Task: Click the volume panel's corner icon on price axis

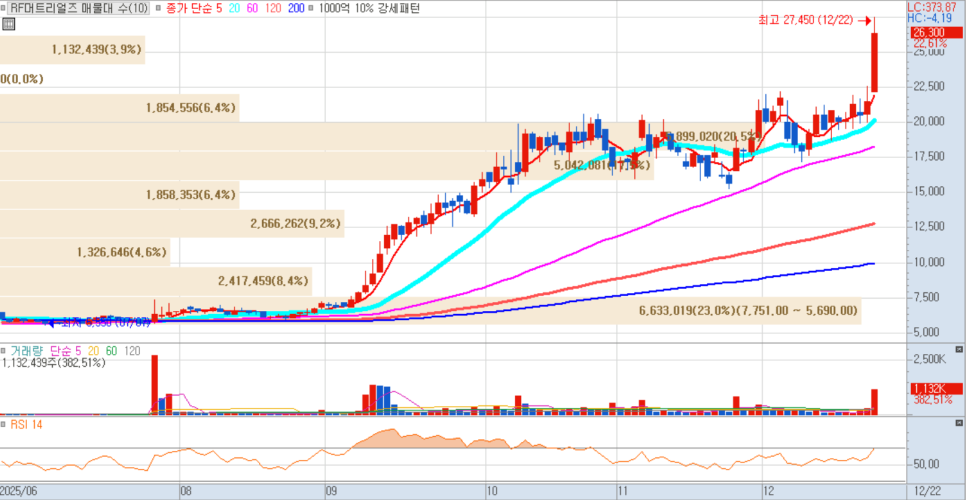Action: 959,349
